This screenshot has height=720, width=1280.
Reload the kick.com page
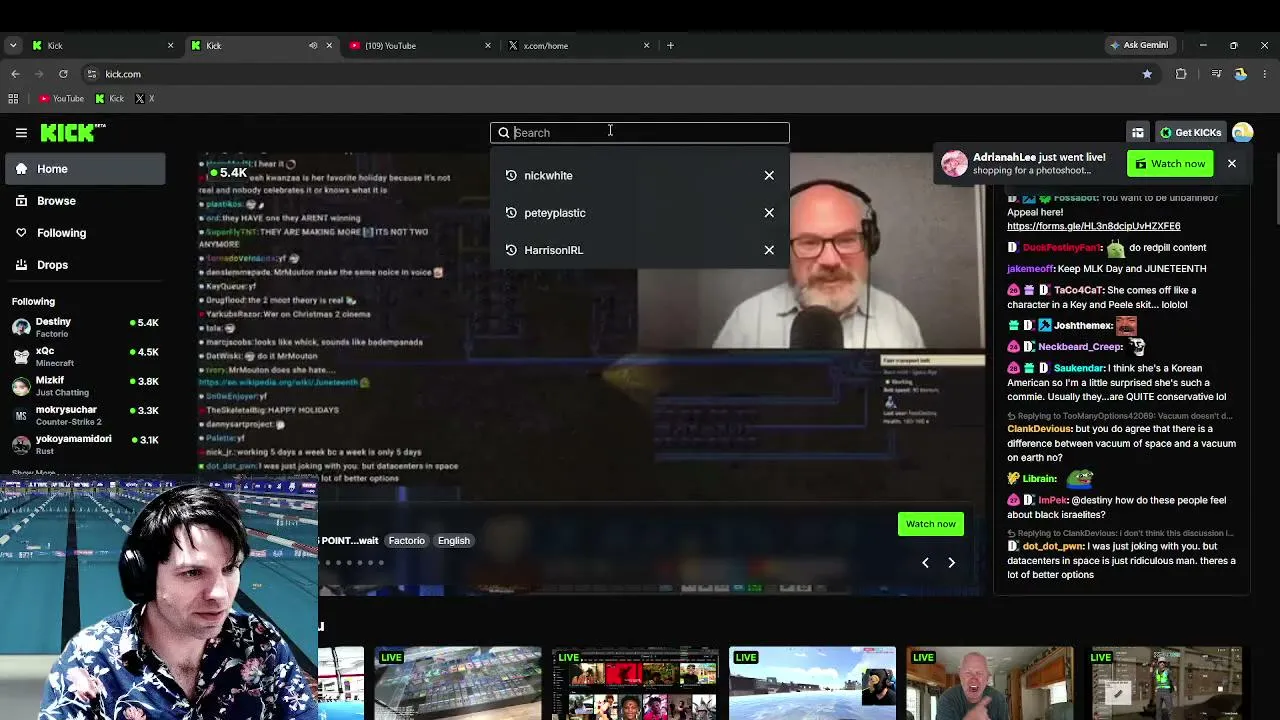coord(63,74)
